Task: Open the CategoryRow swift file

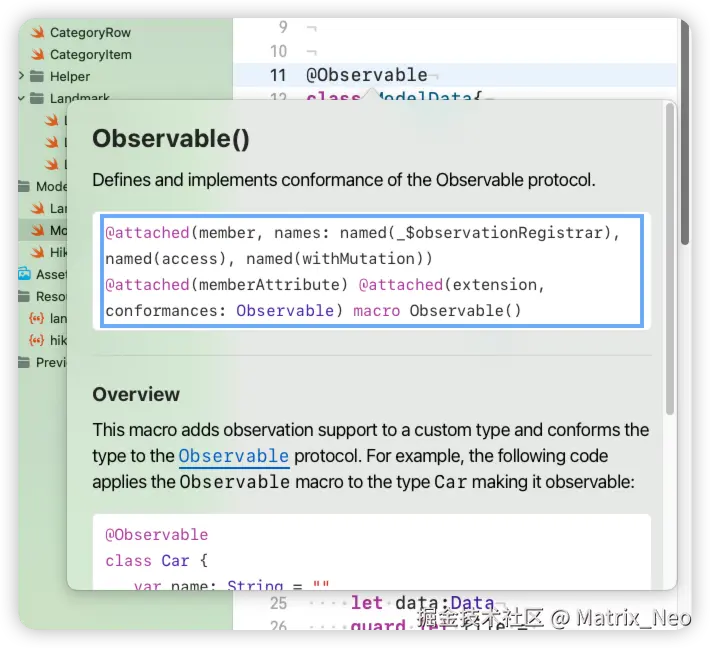Action: 90,33
